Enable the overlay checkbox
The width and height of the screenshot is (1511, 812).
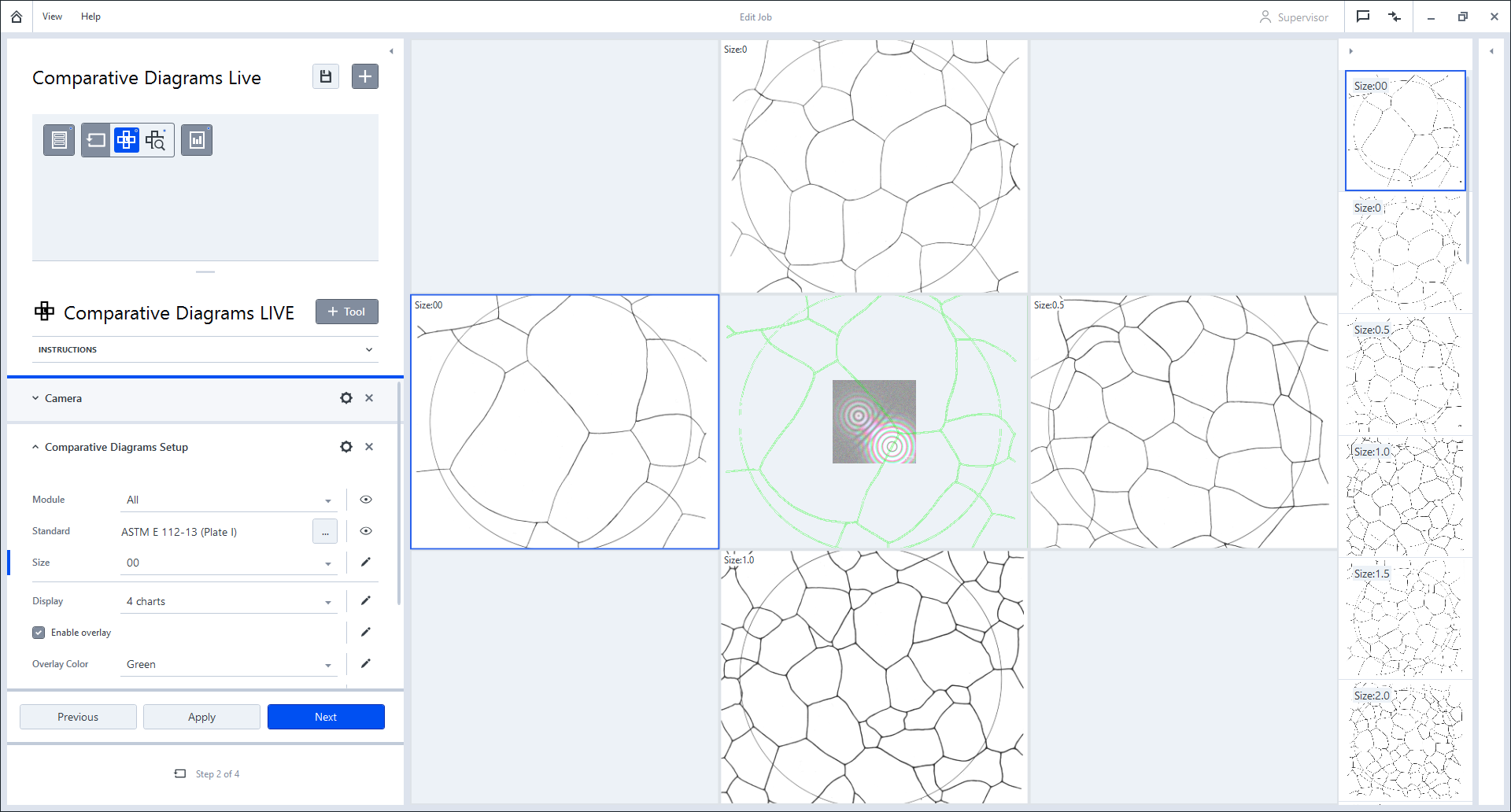38,632
